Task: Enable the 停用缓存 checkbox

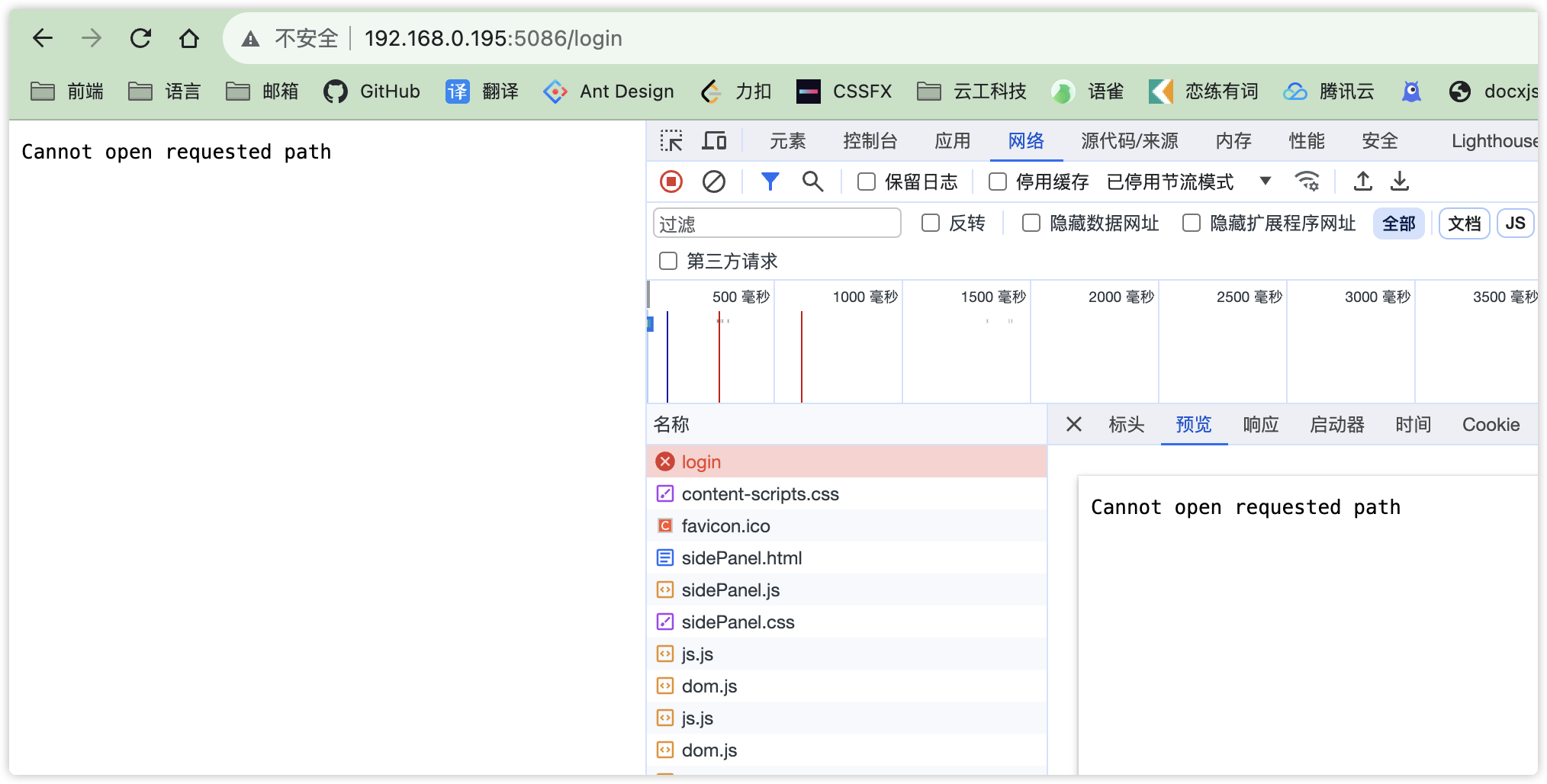Action: coord(998,182)
